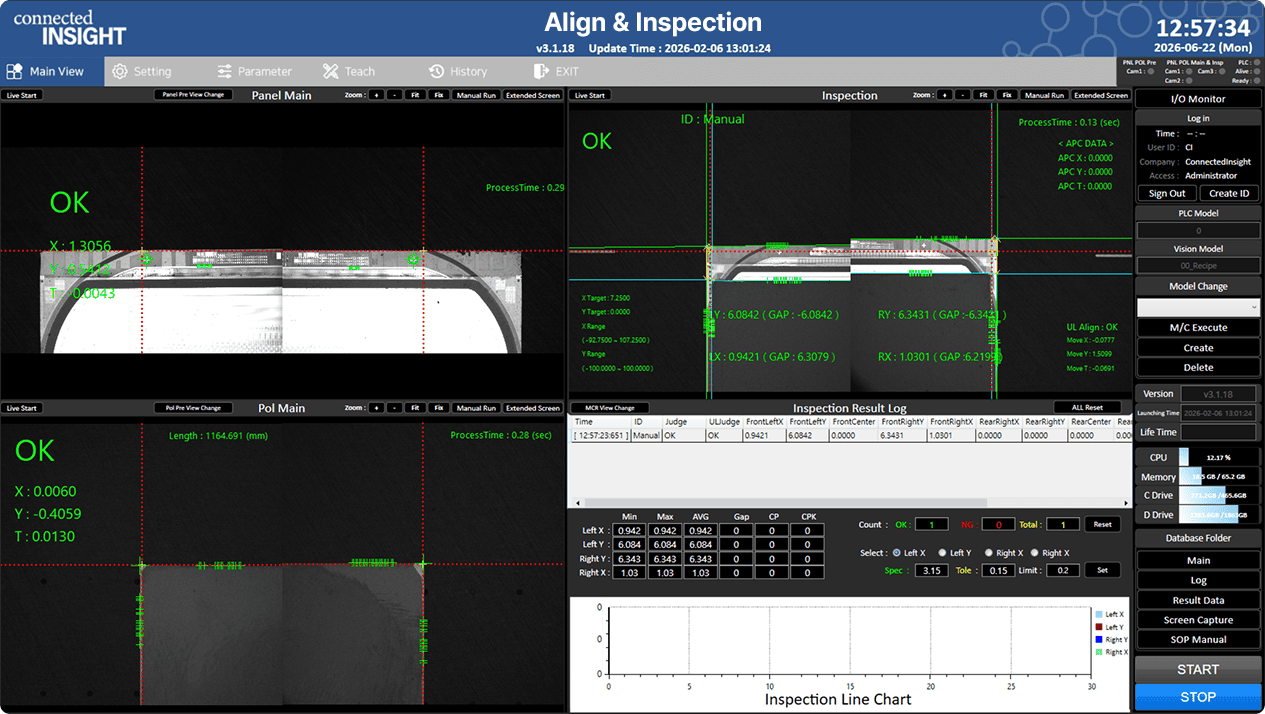Viewport: 1265px width, 714px height.
Task: Open the Log database folder
Action: [x=1198, y=580]
